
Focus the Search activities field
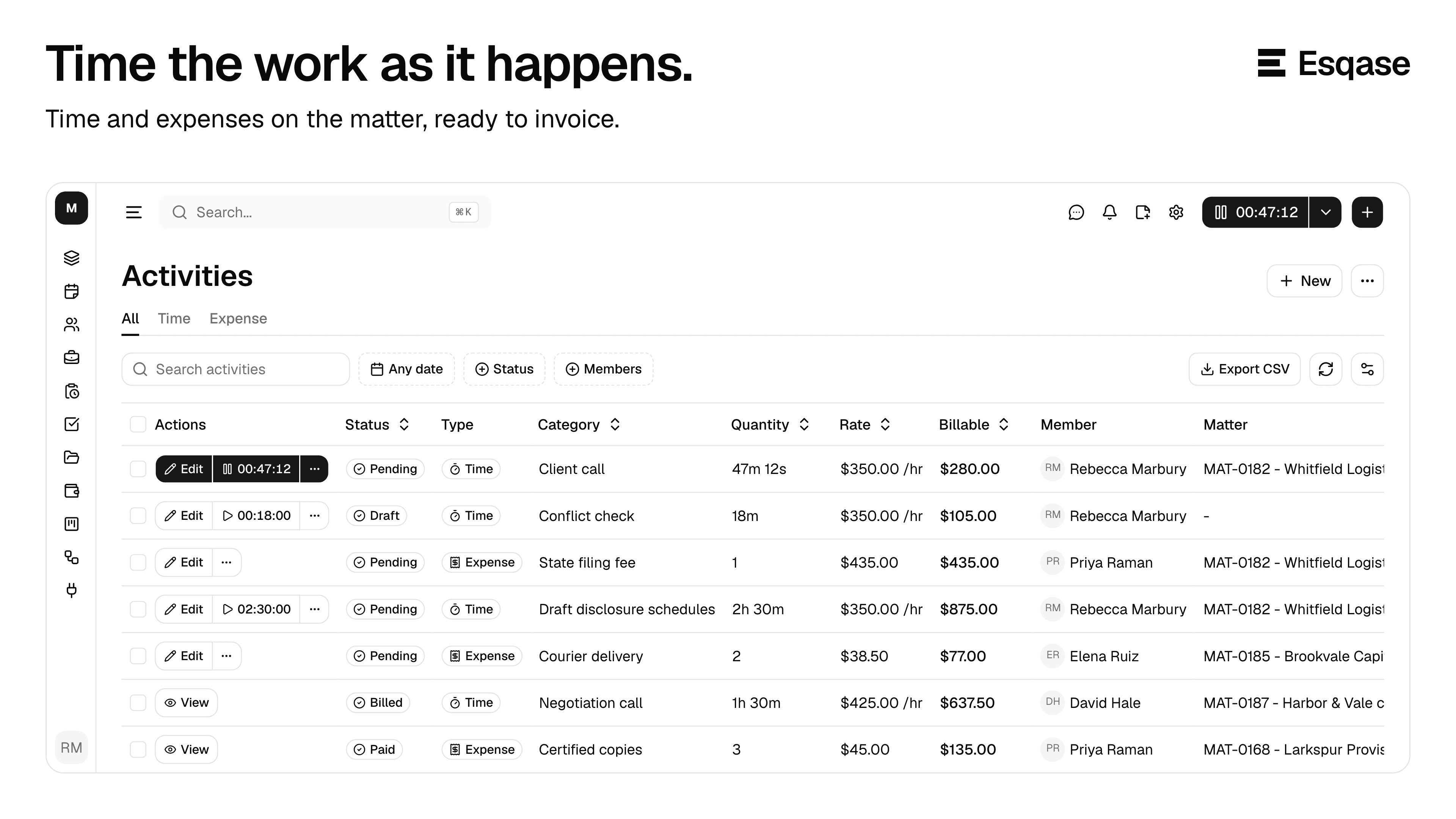tap(236, 369)
